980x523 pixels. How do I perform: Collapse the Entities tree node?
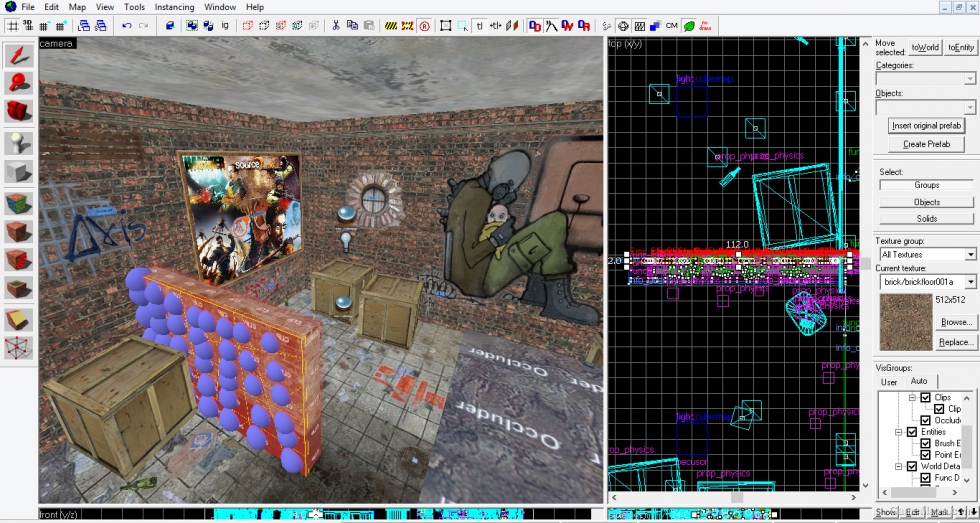pyautogui.click(x=899, y=432)
